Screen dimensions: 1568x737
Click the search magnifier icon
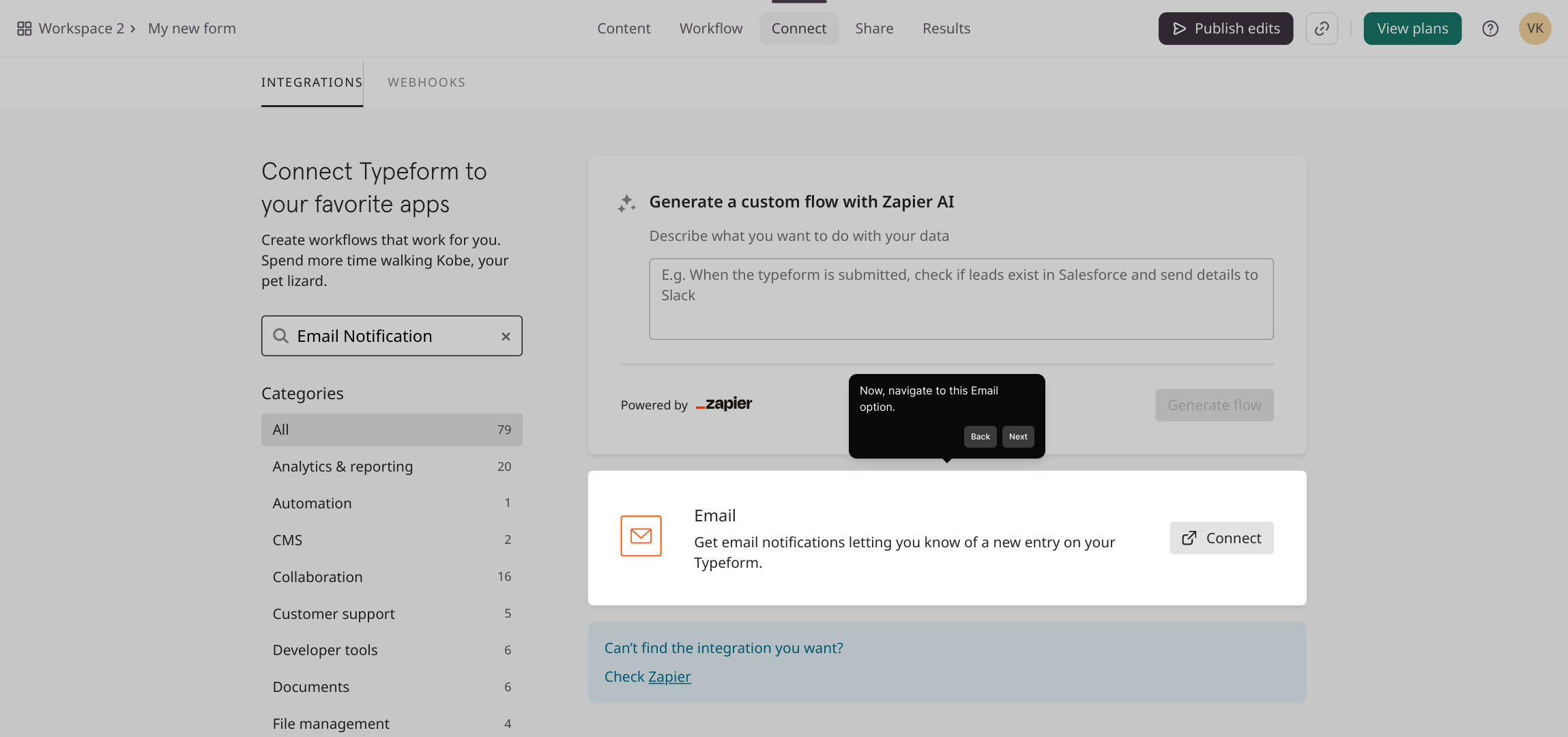(x=280, y=336)
